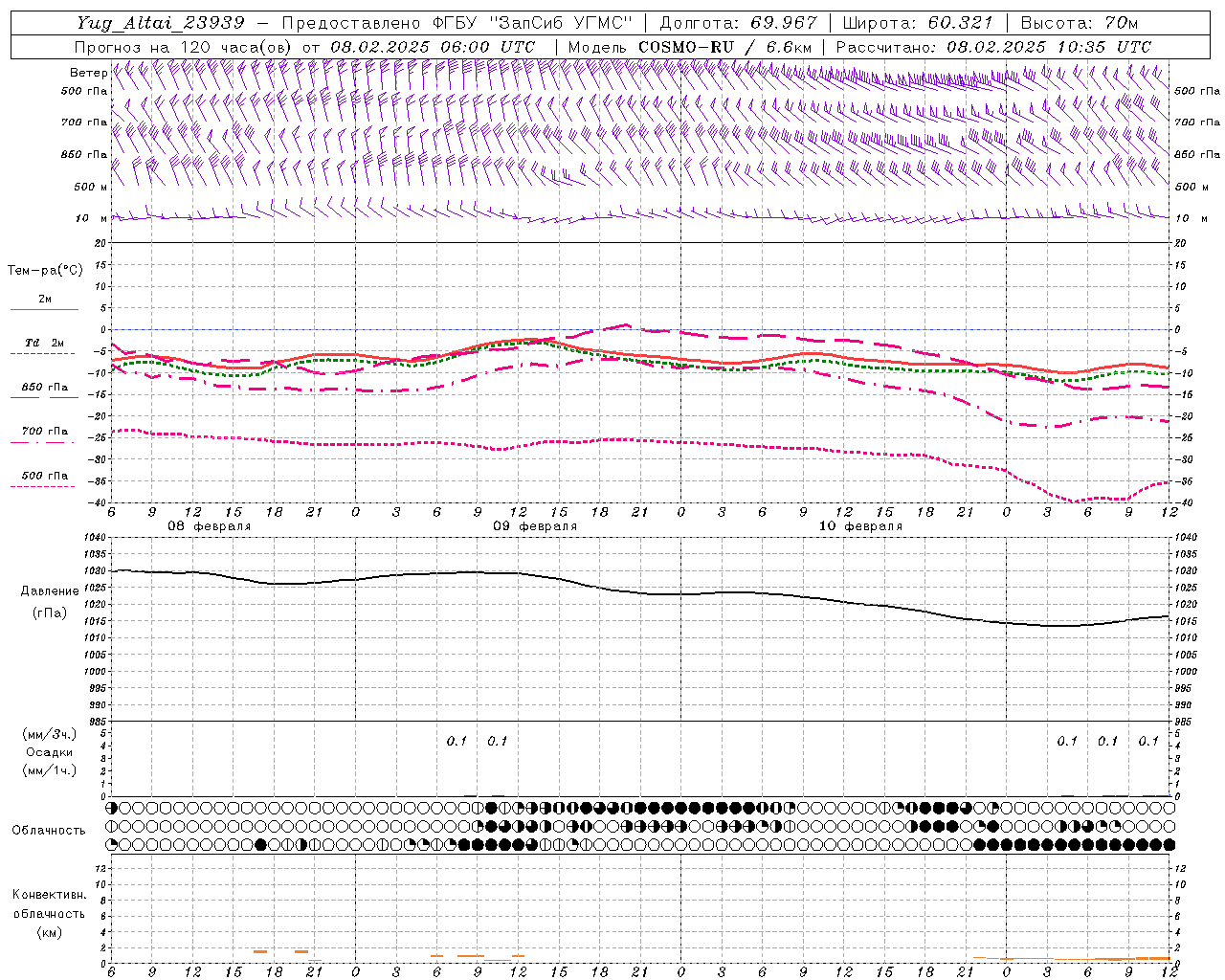The height and width of the screenshot is (980, 1225).
Task: Click the Модель COSMO-RU / 6.6км label
Action: [x=689, y=47]
